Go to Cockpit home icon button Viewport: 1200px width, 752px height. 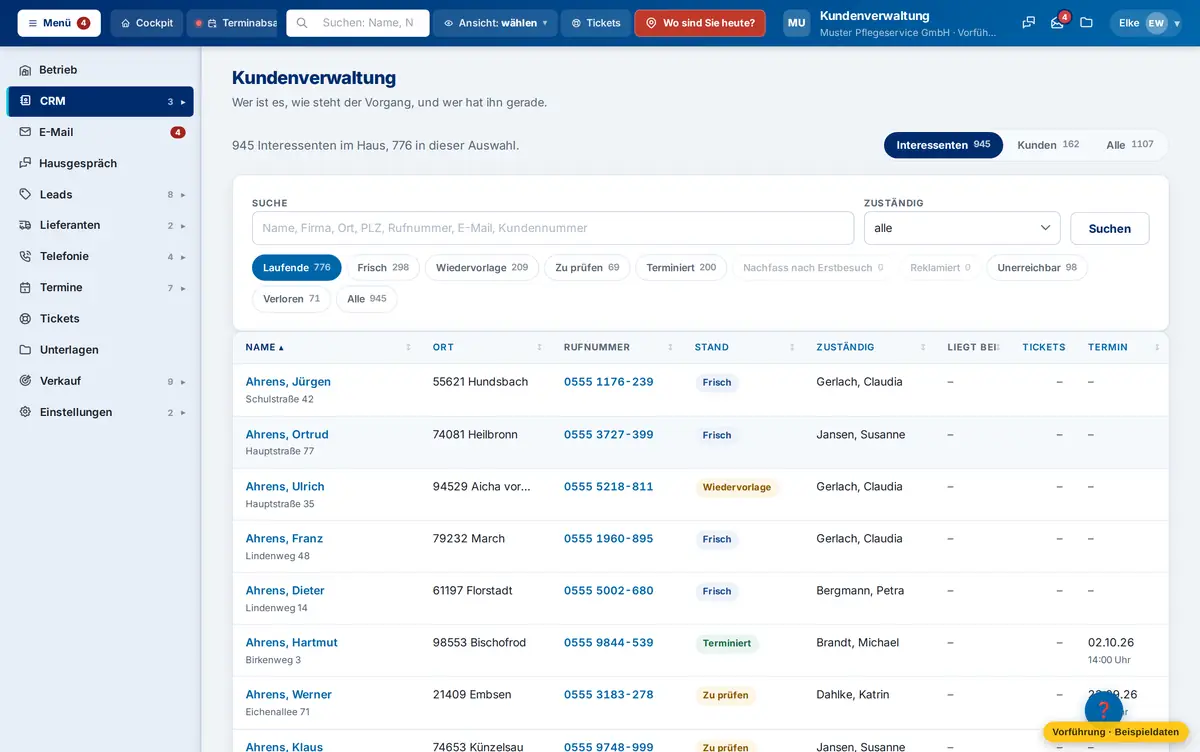click(147, 23)
